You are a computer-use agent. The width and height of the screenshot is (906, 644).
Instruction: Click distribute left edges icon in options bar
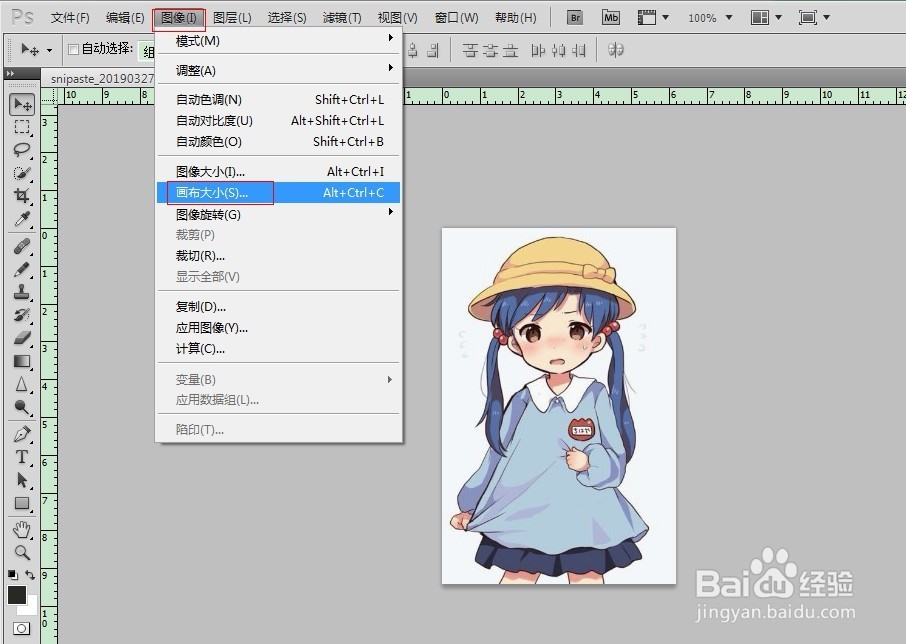pos(538,50)
